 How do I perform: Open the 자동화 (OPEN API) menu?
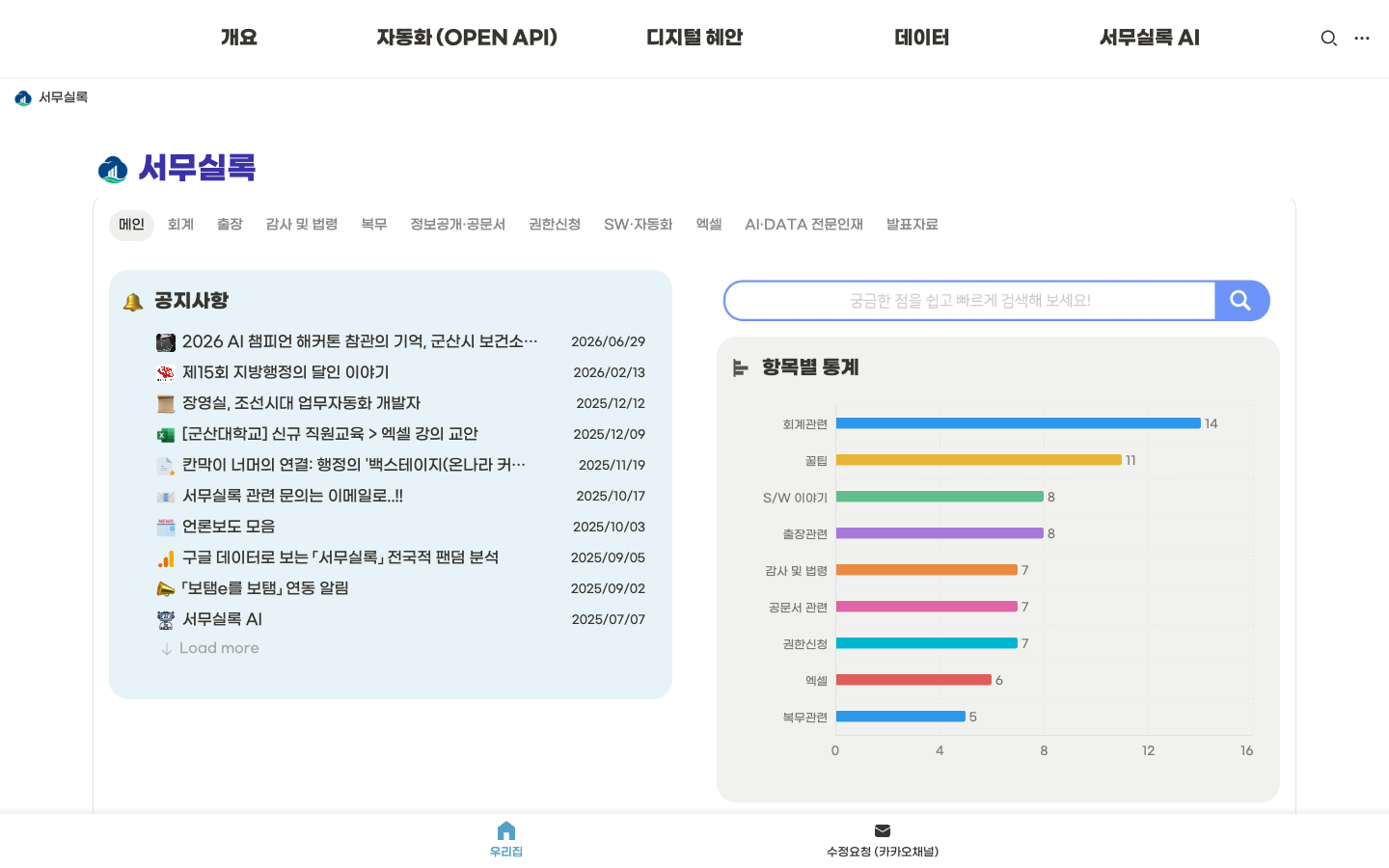click(467, 38)
